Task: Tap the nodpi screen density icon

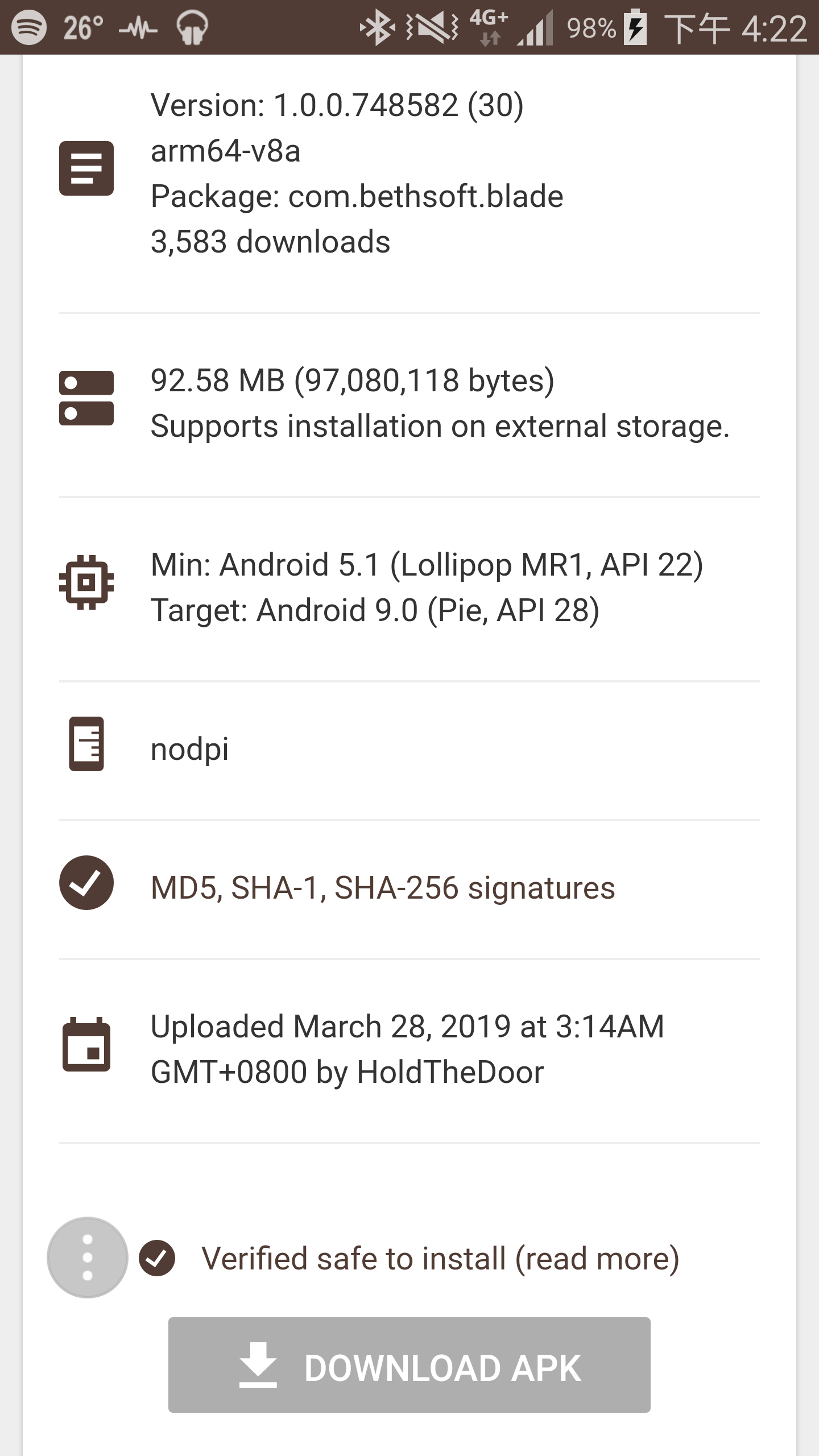Action: (86, 744)
